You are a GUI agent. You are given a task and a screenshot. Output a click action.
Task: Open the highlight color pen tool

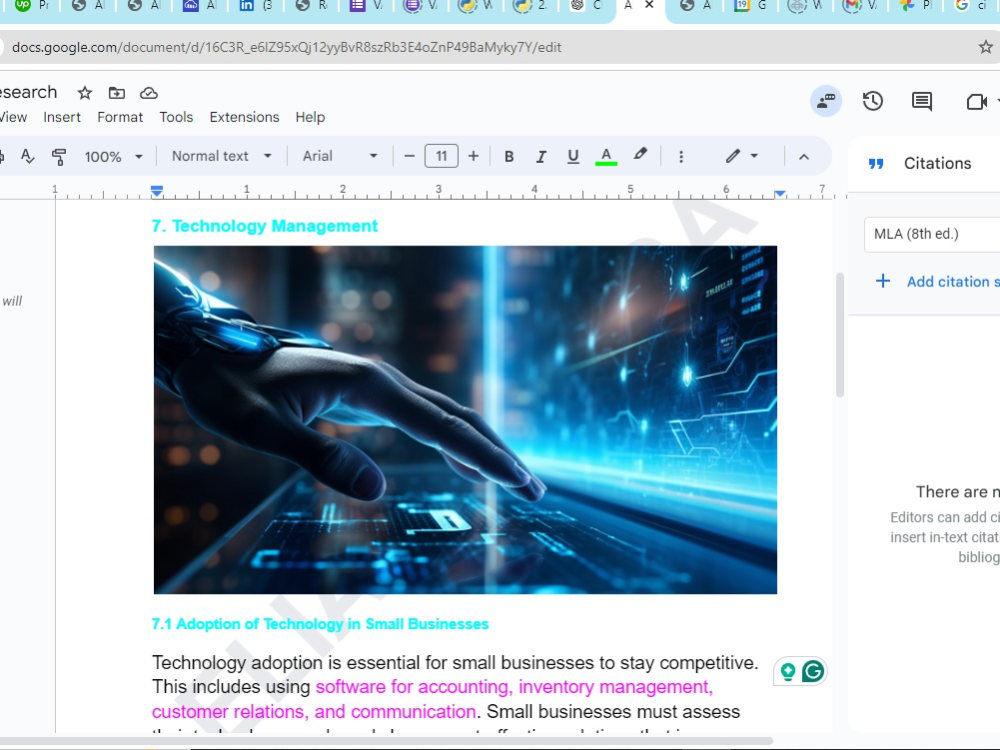click(x=640, y=155)
